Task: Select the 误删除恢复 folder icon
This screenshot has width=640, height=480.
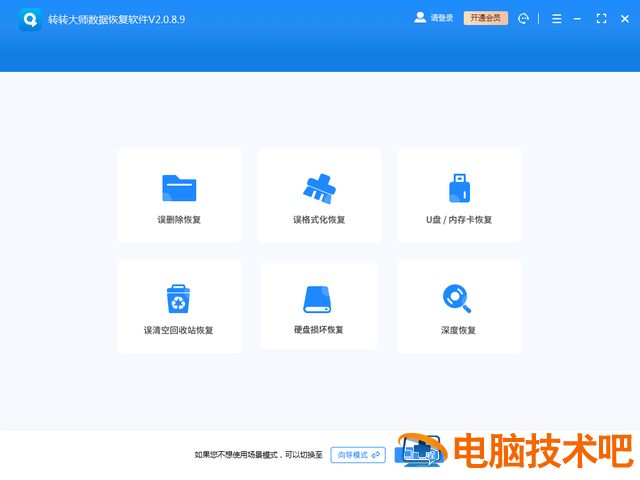Action: point(179,188)
